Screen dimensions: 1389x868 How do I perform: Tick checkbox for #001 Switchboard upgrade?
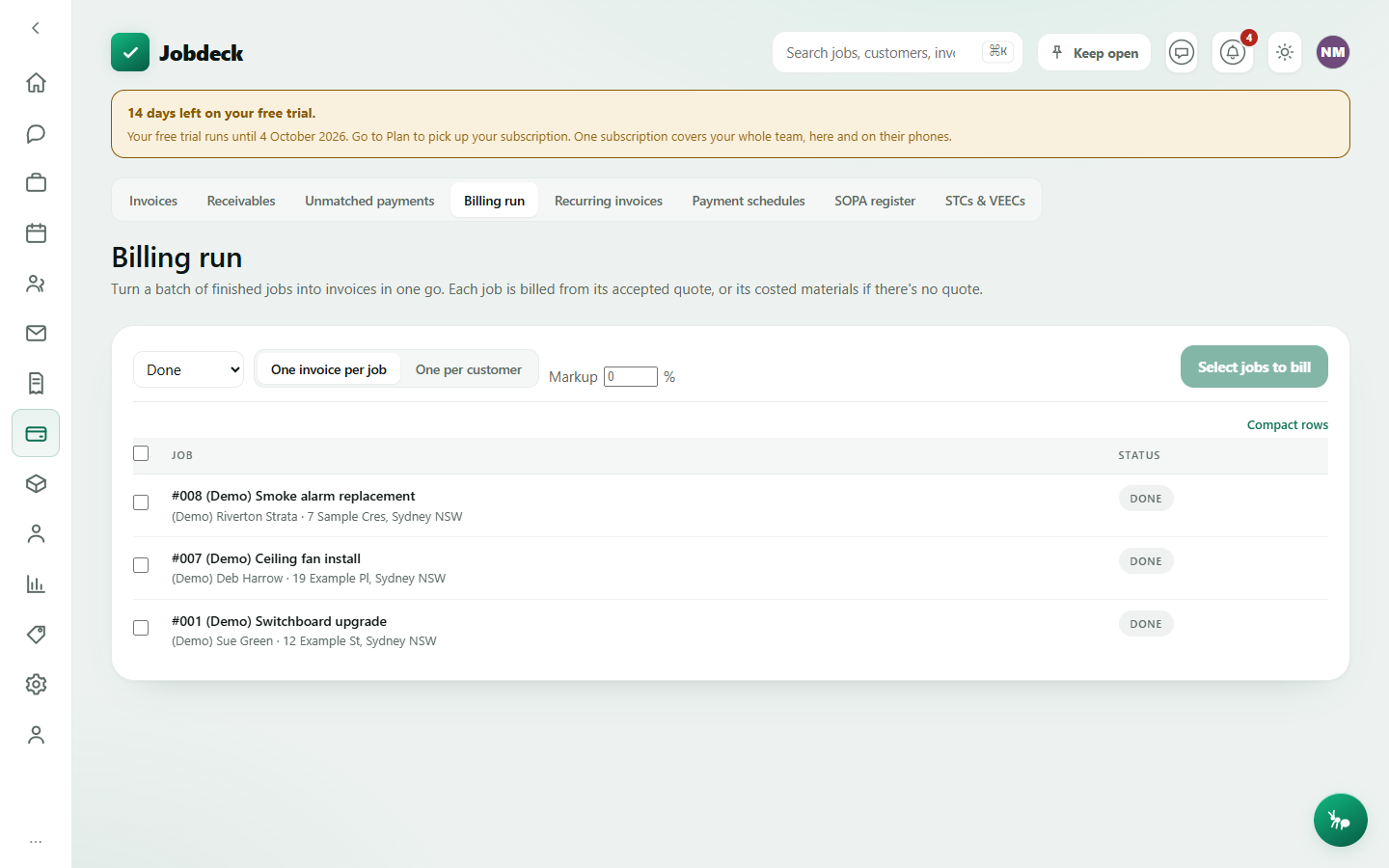(141, 628)
